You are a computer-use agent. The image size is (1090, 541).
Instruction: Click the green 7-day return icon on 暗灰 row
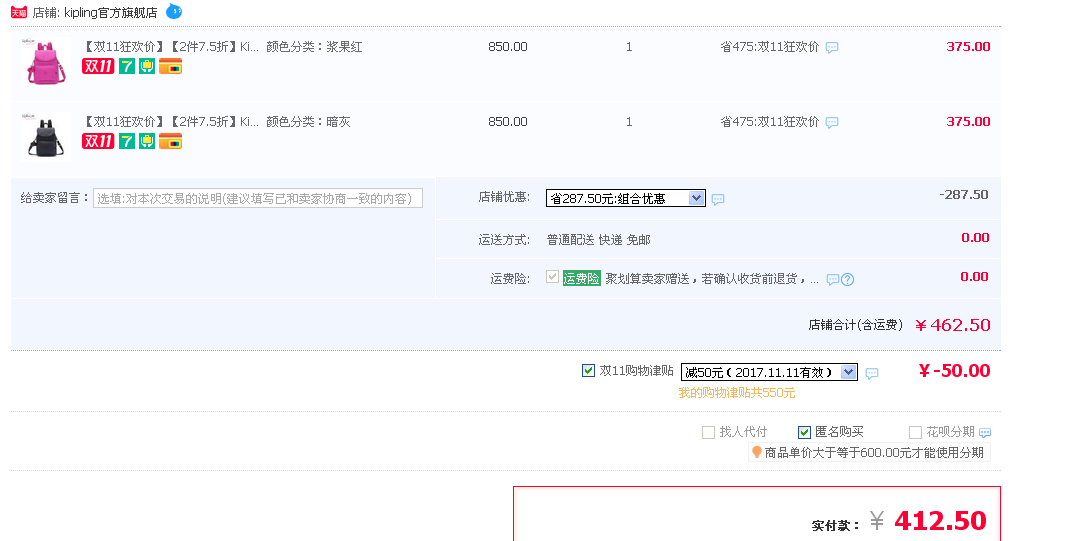[127, 141]
